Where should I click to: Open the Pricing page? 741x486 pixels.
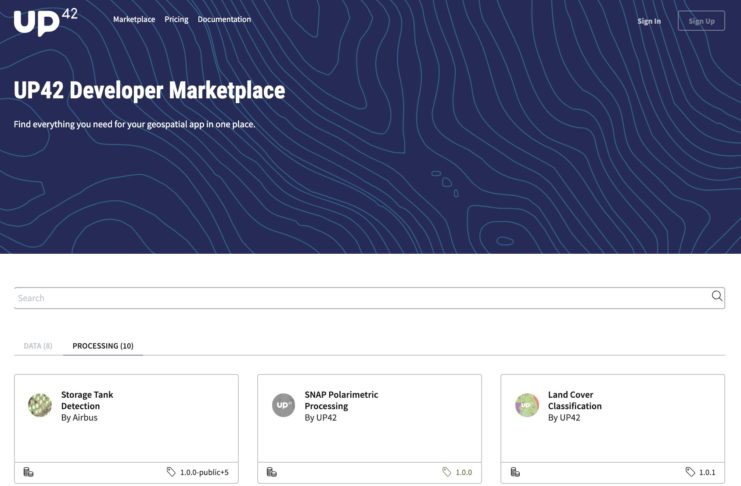176,19
